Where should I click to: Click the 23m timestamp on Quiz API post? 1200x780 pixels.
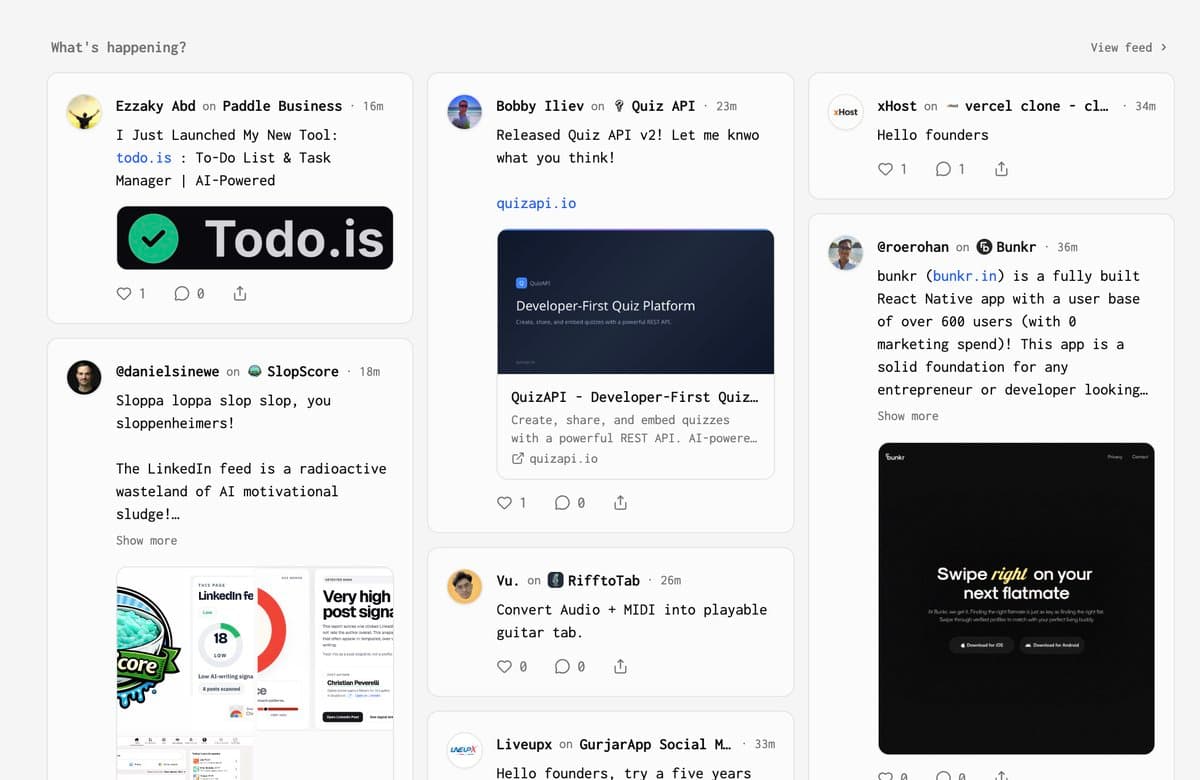[x=726, y=106]
